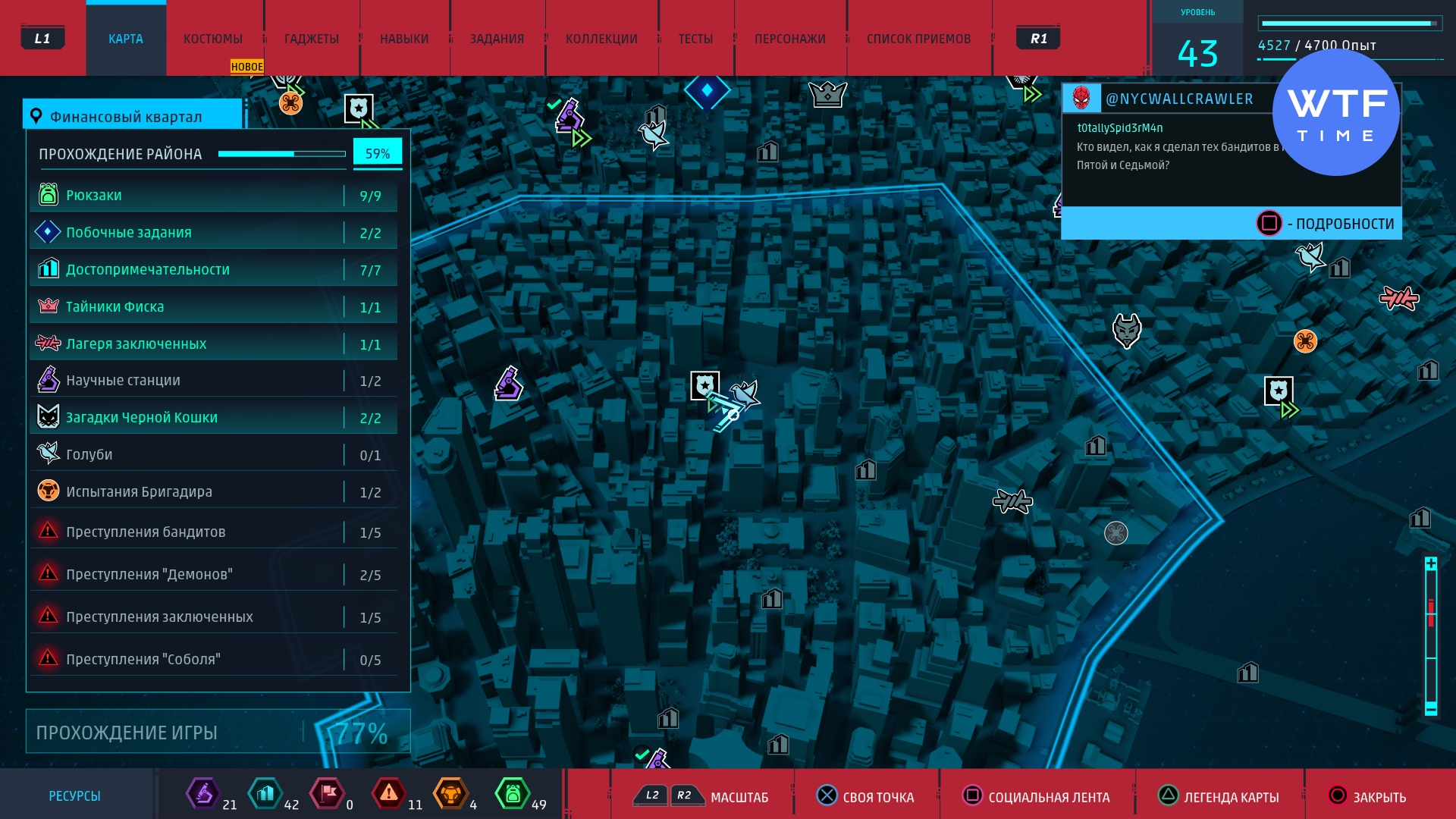Click the police badge marker on right
Image resolution: width=1456 pixels, height=819 pixels.
pyautogui.click(x=1279, y=391)
